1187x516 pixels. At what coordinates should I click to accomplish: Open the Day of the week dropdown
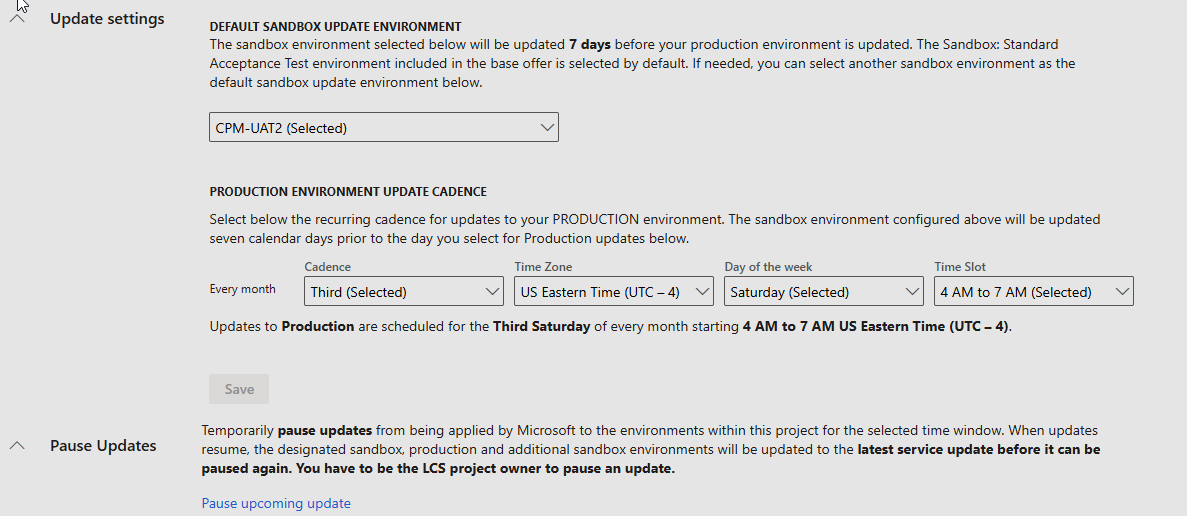[x=823, y=292]
